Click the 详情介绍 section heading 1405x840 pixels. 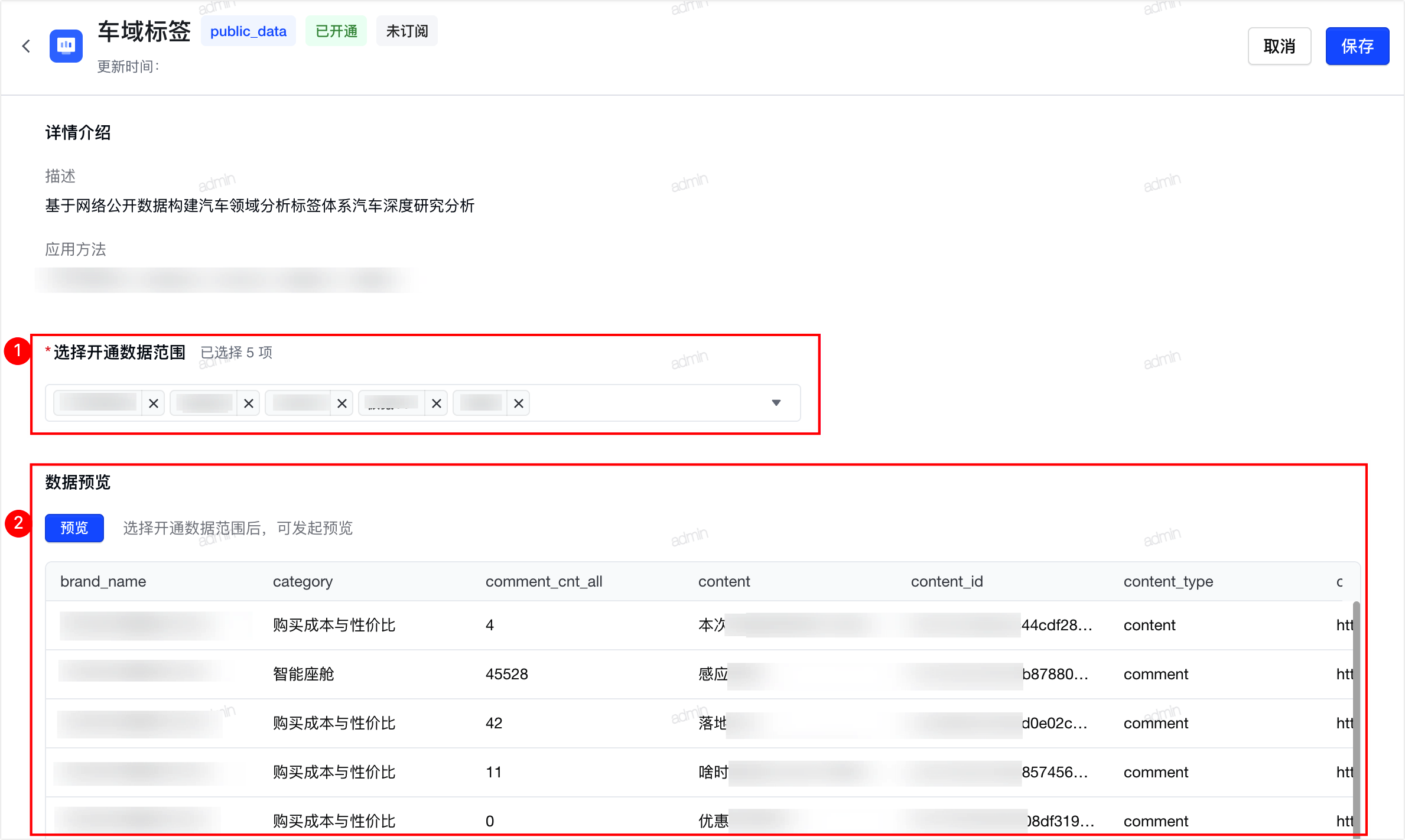(x=78, y=132)
